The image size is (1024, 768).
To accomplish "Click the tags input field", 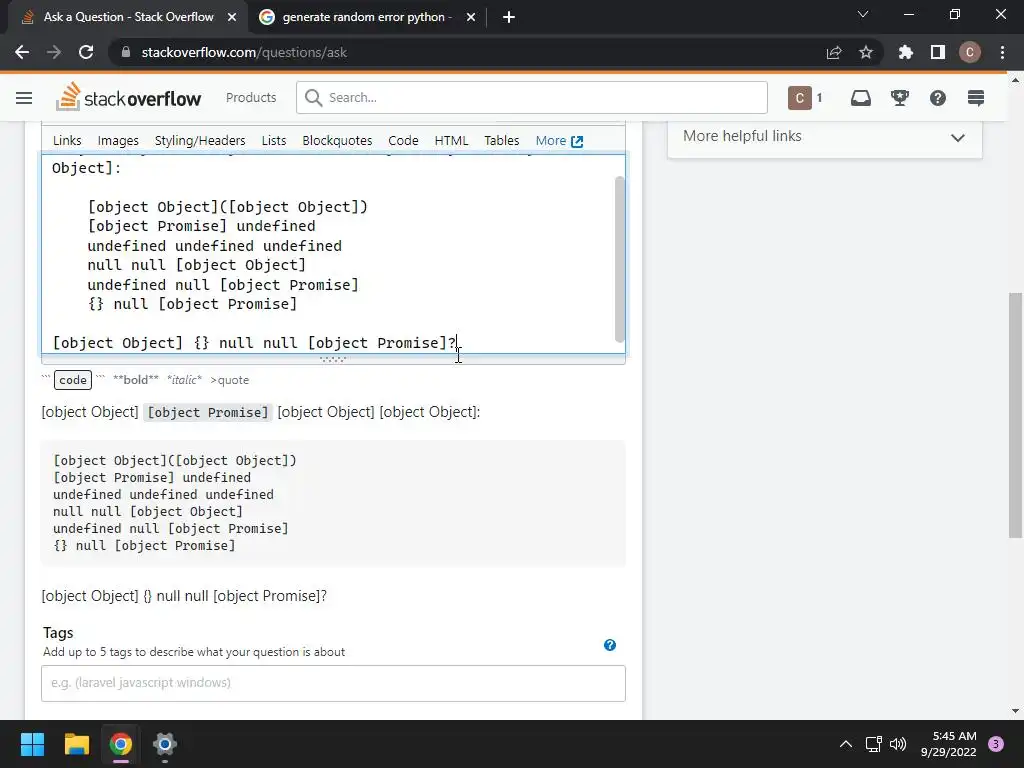I will [x=333, y=683].
